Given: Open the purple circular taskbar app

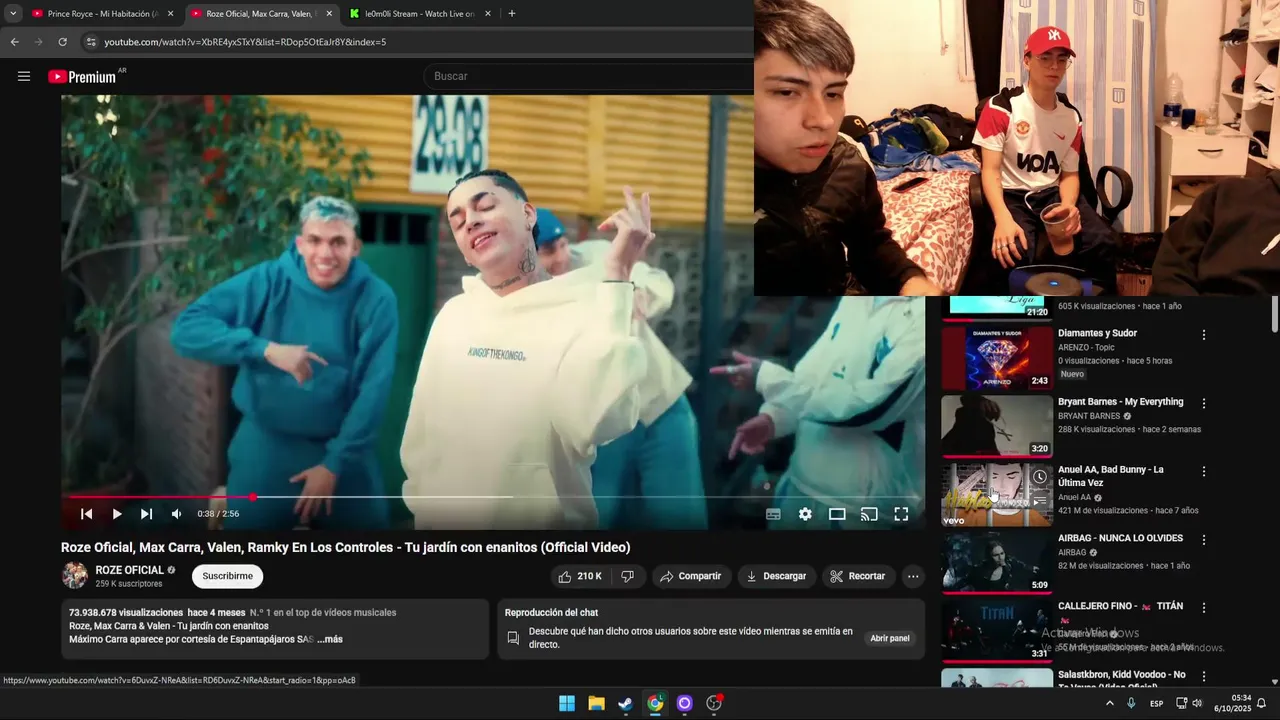Looking at the screenshot, I should 684,703.
